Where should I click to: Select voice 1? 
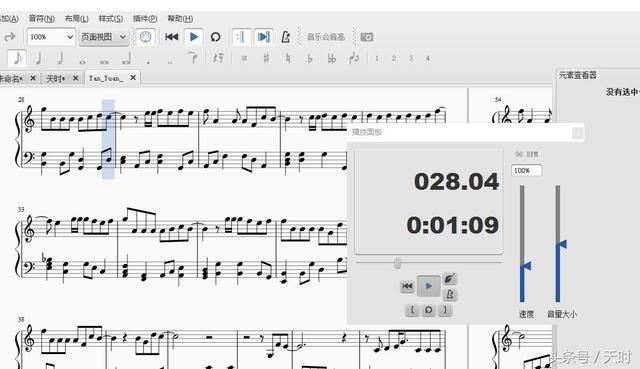point(377,58)
